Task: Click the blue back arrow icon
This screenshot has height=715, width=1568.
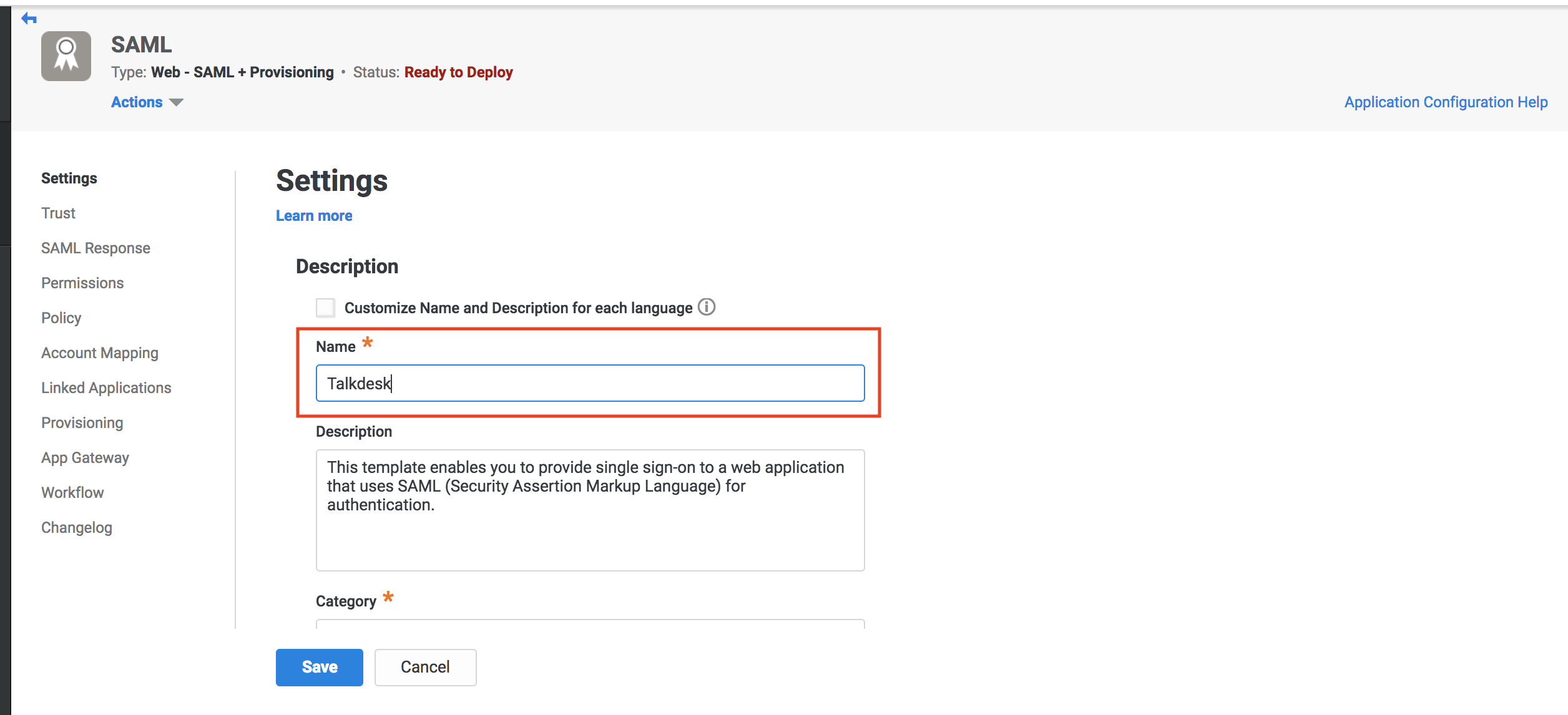Action: pos(29,19)
